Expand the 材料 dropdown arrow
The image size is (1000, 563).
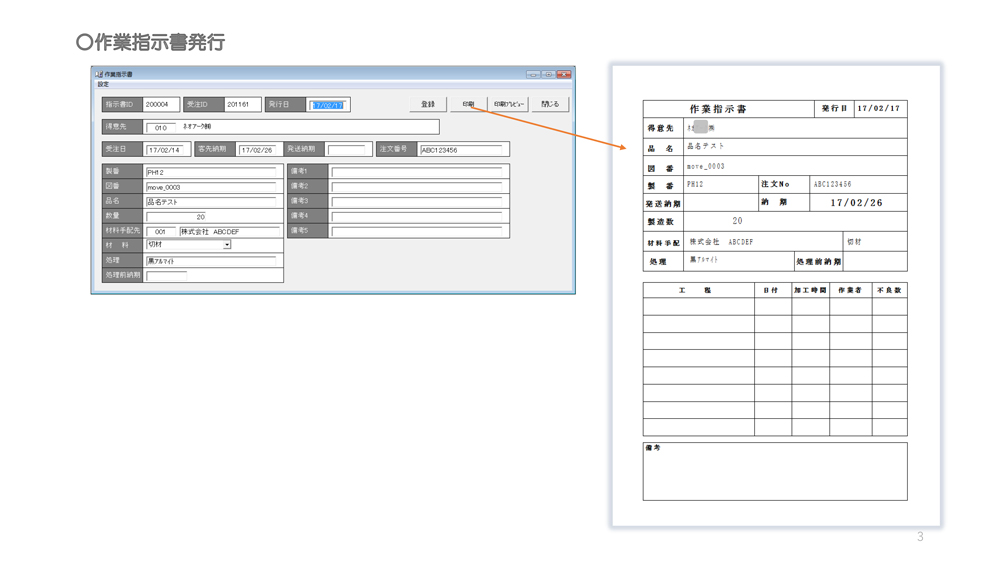[227, 245]
